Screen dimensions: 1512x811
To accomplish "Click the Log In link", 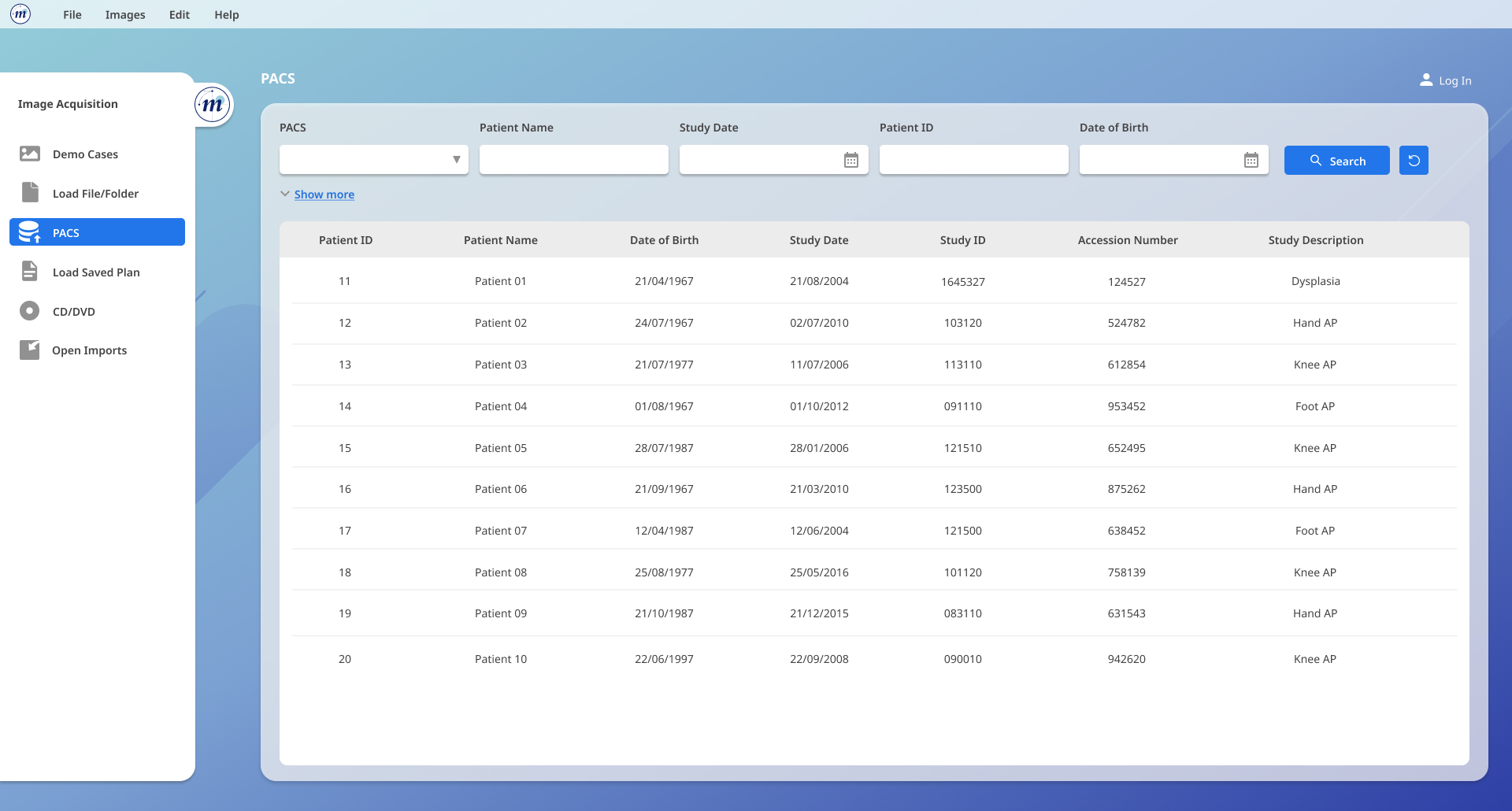I will [x=1446, y=80].
